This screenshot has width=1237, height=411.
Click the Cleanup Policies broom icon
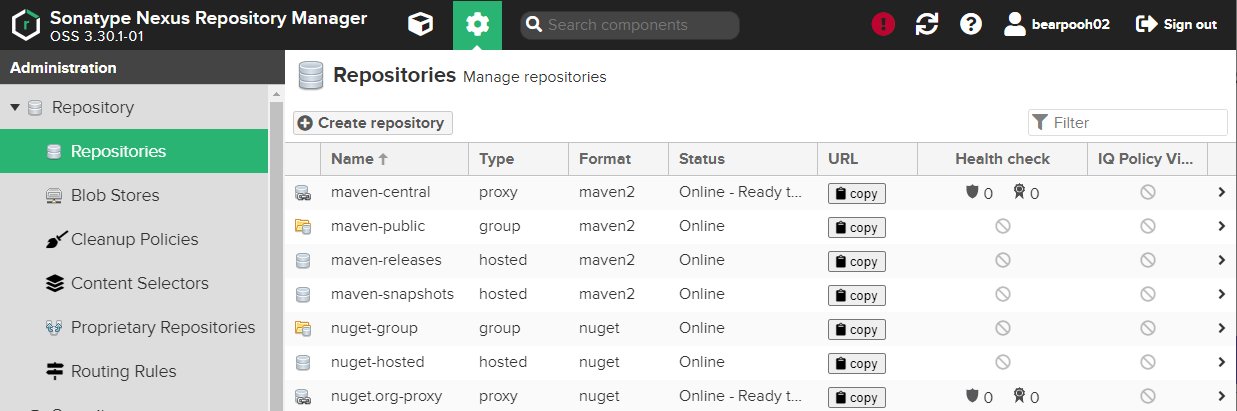coord(54,239)
